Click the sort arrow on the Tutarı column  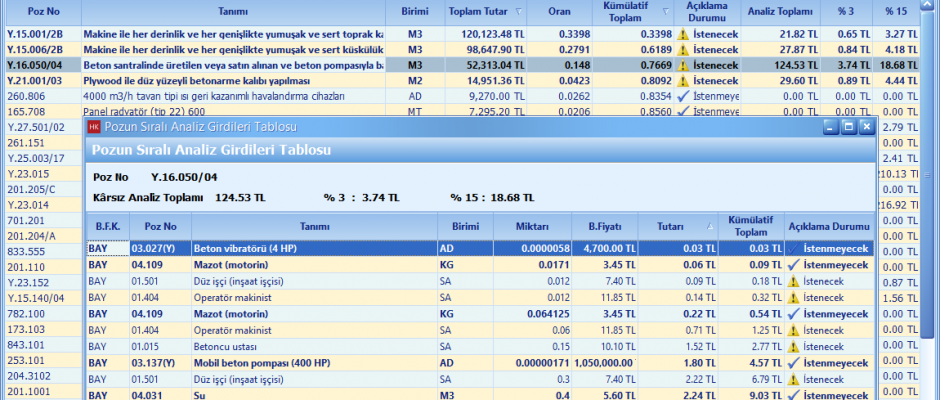709,226
